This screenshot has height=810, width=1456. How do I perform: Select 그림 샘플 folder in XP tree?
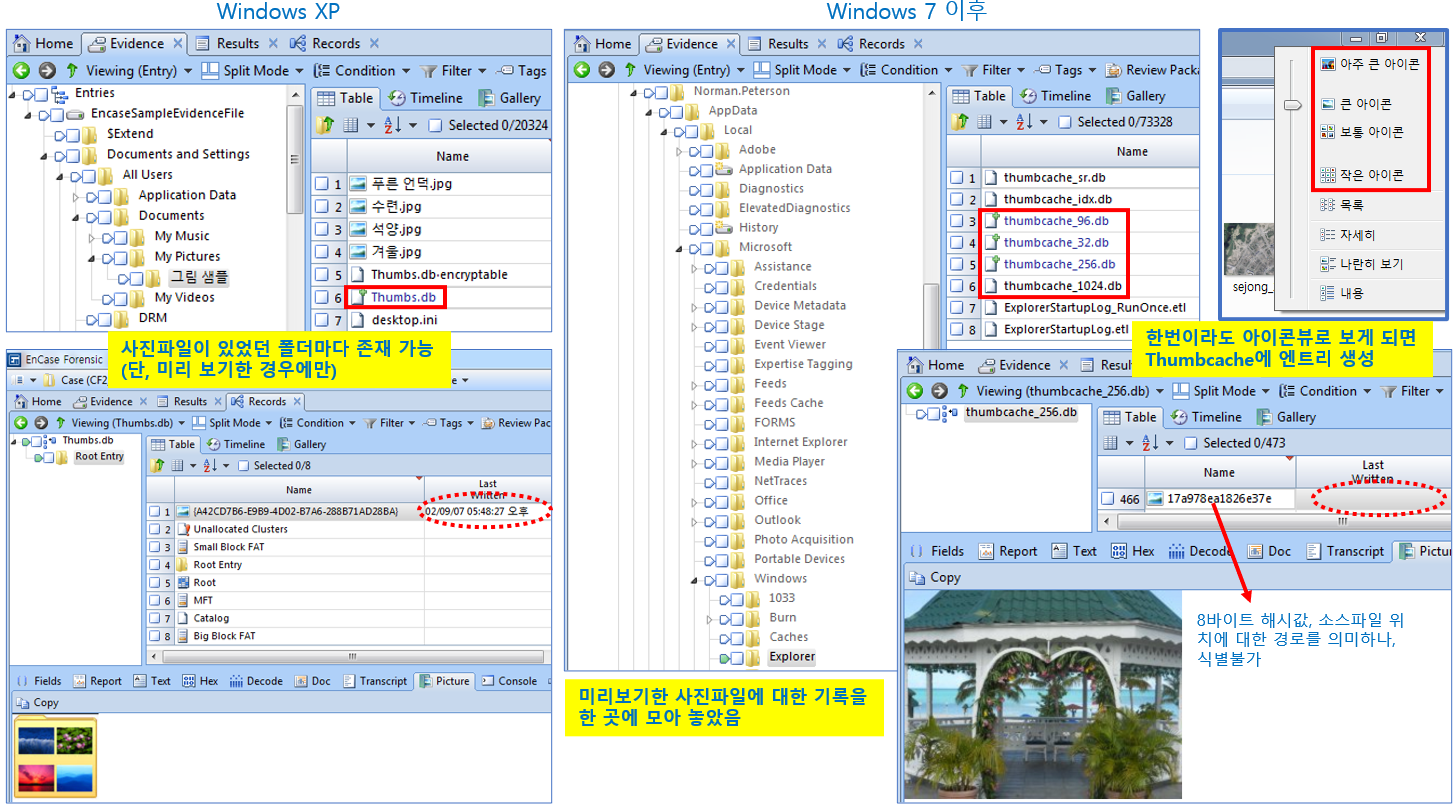click(199, 277)
